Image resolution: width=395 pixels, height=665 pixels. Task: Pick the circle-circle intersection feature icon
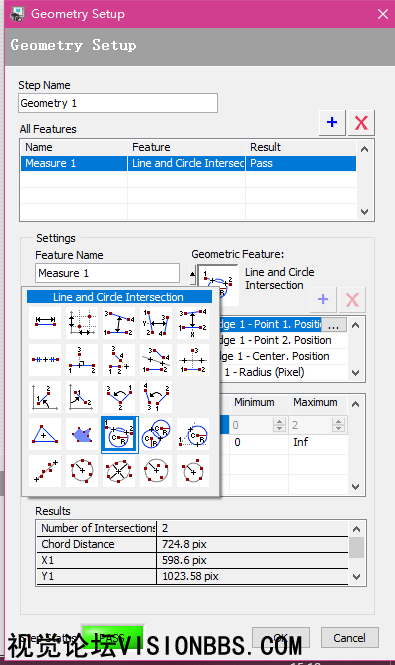coord(156,434)
